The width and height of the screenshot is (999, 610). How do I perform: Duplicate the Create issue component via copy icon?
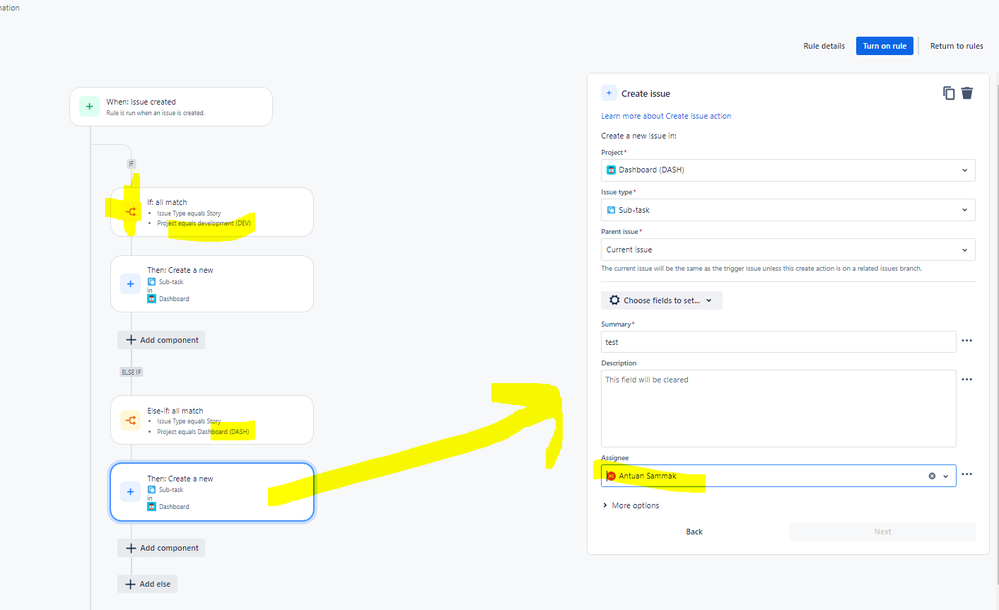point(949,93)
